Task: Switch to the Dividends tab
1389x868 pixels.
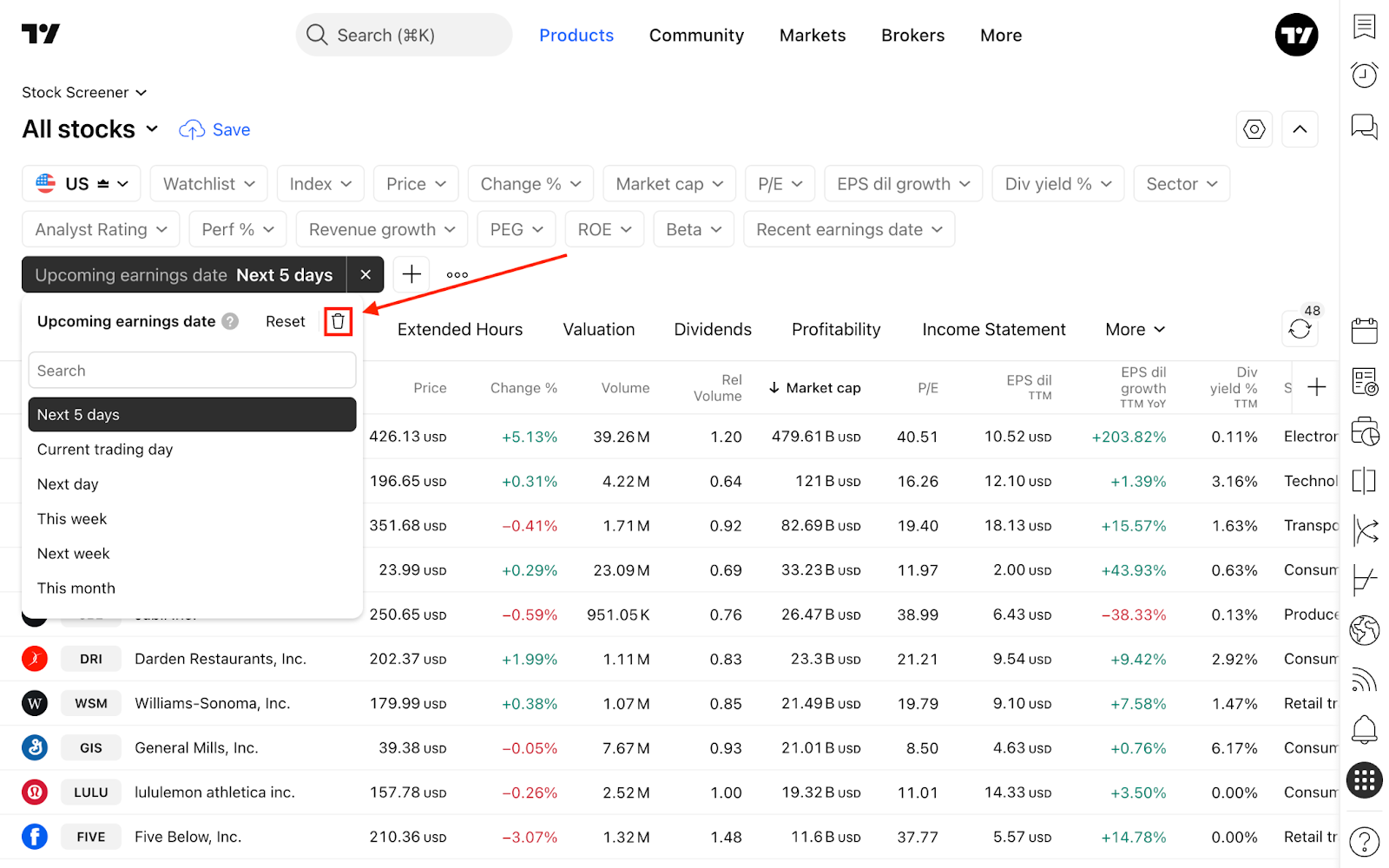Action: 713,330
